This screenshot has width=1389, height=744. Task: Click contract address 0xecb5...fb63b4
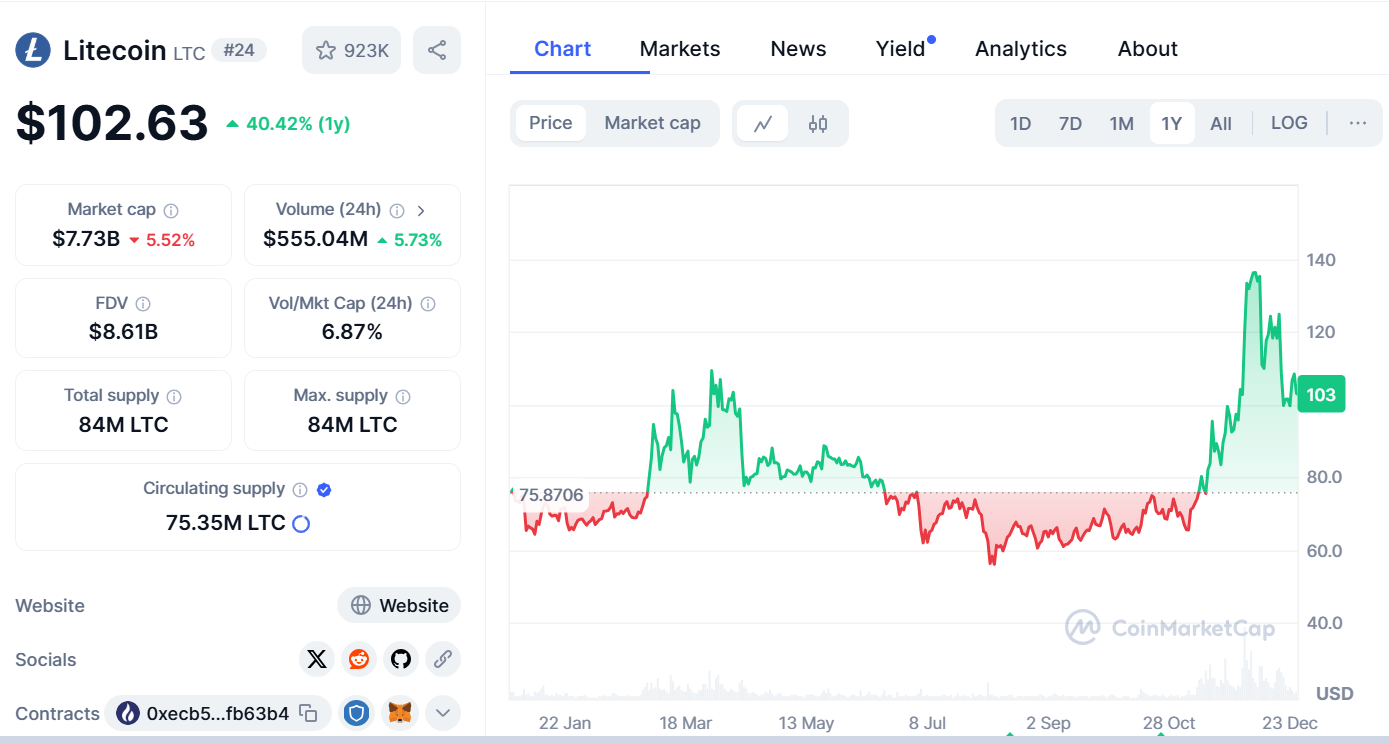(218, 713)
